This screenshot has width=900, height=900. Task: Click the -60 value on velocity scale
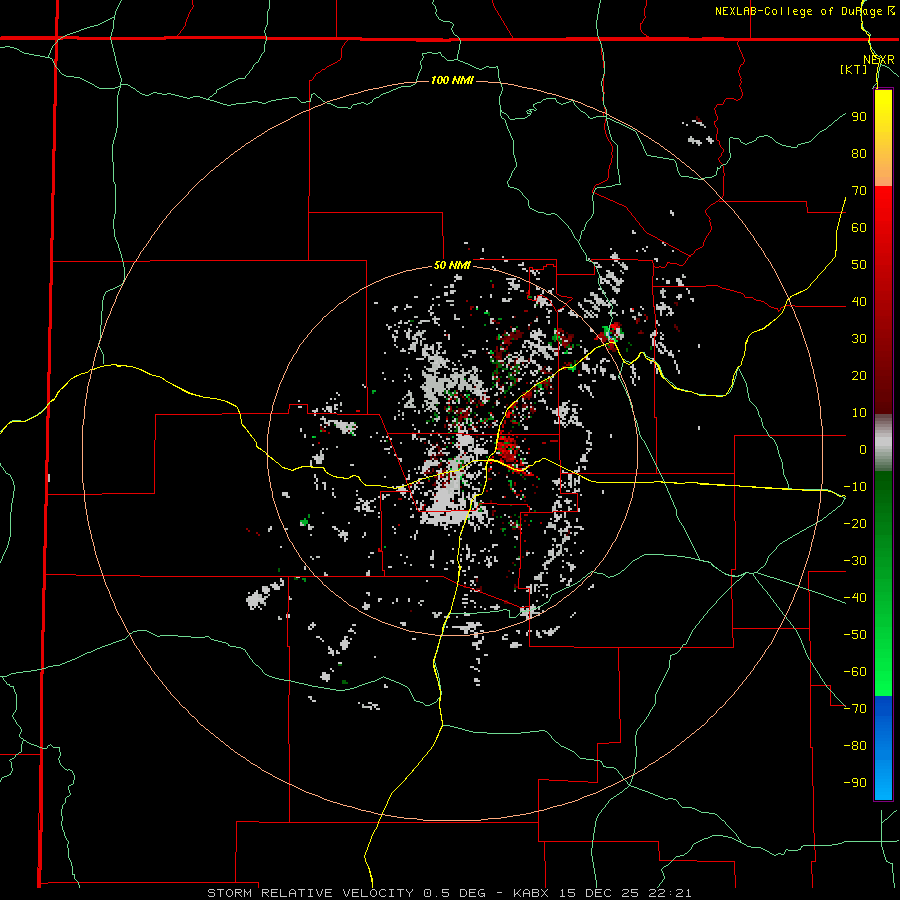855,672
